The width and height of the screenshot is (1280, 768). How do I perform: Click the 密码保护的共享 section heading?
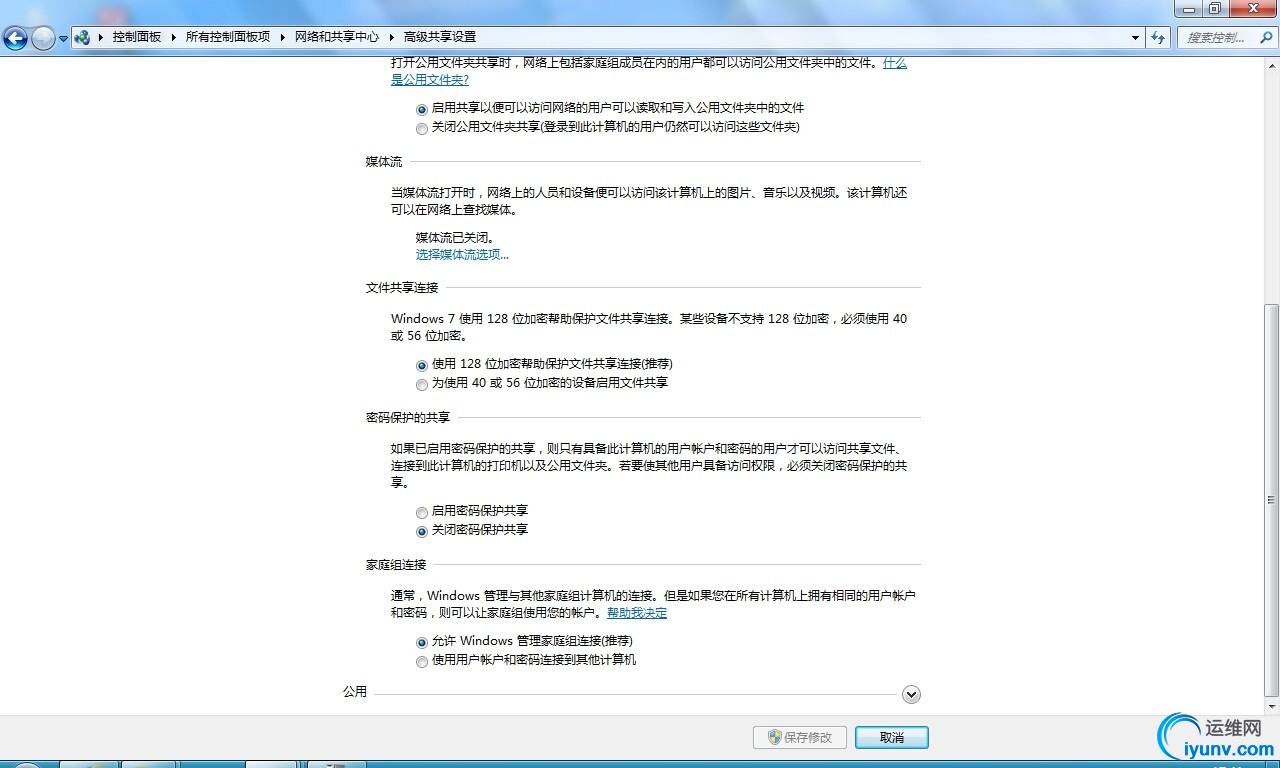coord(408,417)
